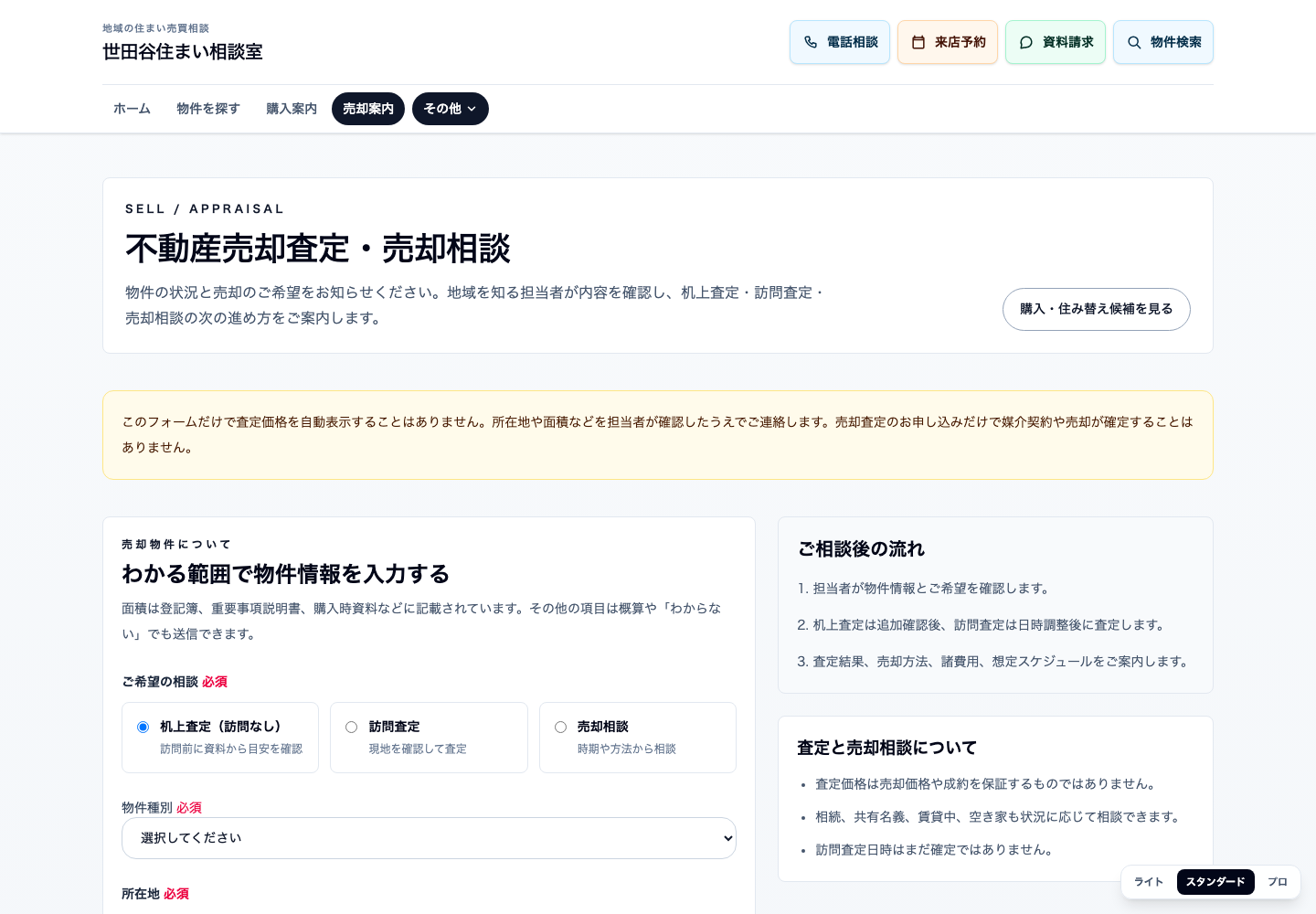
Task: Open the 購入案内 nav item
Action: [292, 109]
